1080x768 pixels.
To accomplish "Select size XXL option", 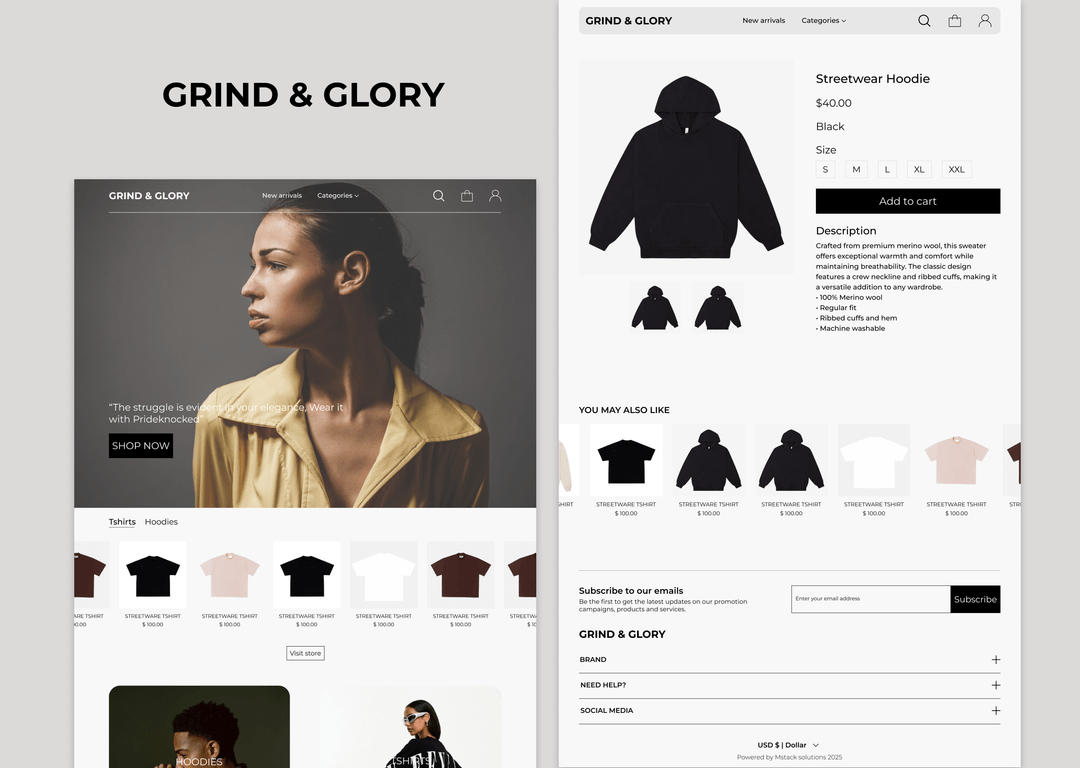I will coord(957,169).
